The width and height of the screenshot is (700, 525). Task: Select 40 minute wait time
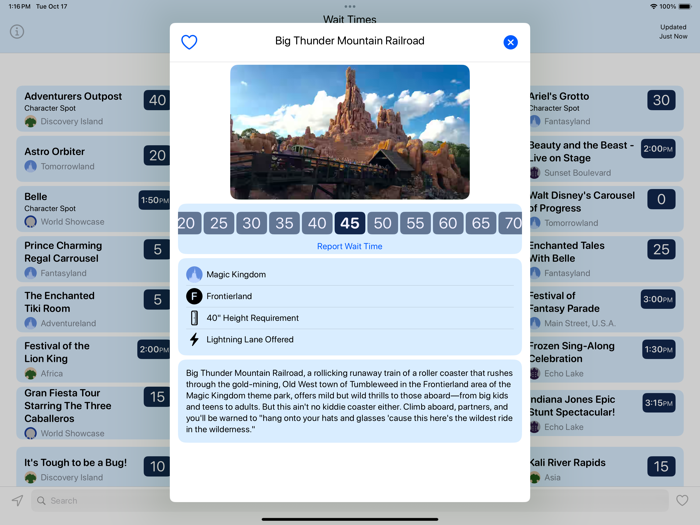coord(317,223)
